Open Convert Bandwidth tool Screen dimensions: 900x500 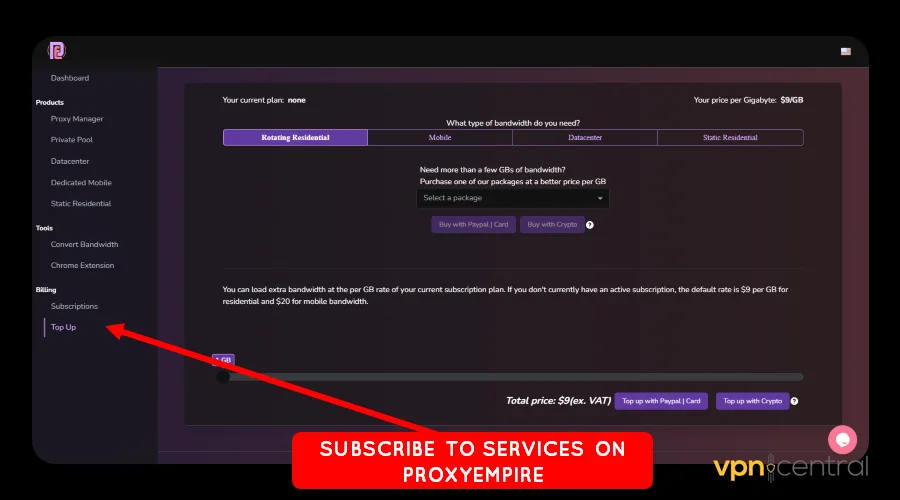pos(84,245)
